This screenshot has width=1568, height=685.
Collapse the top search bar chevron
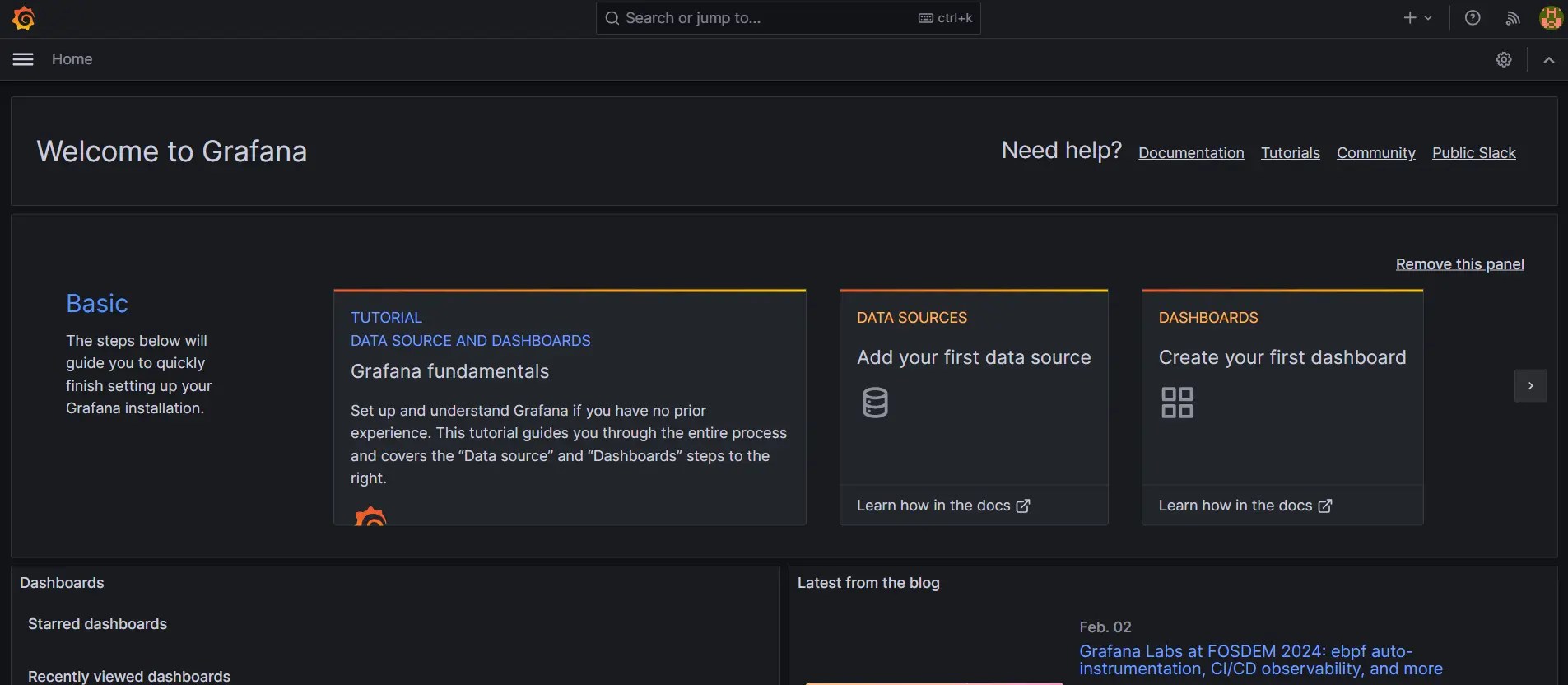tap(1549, 59)
